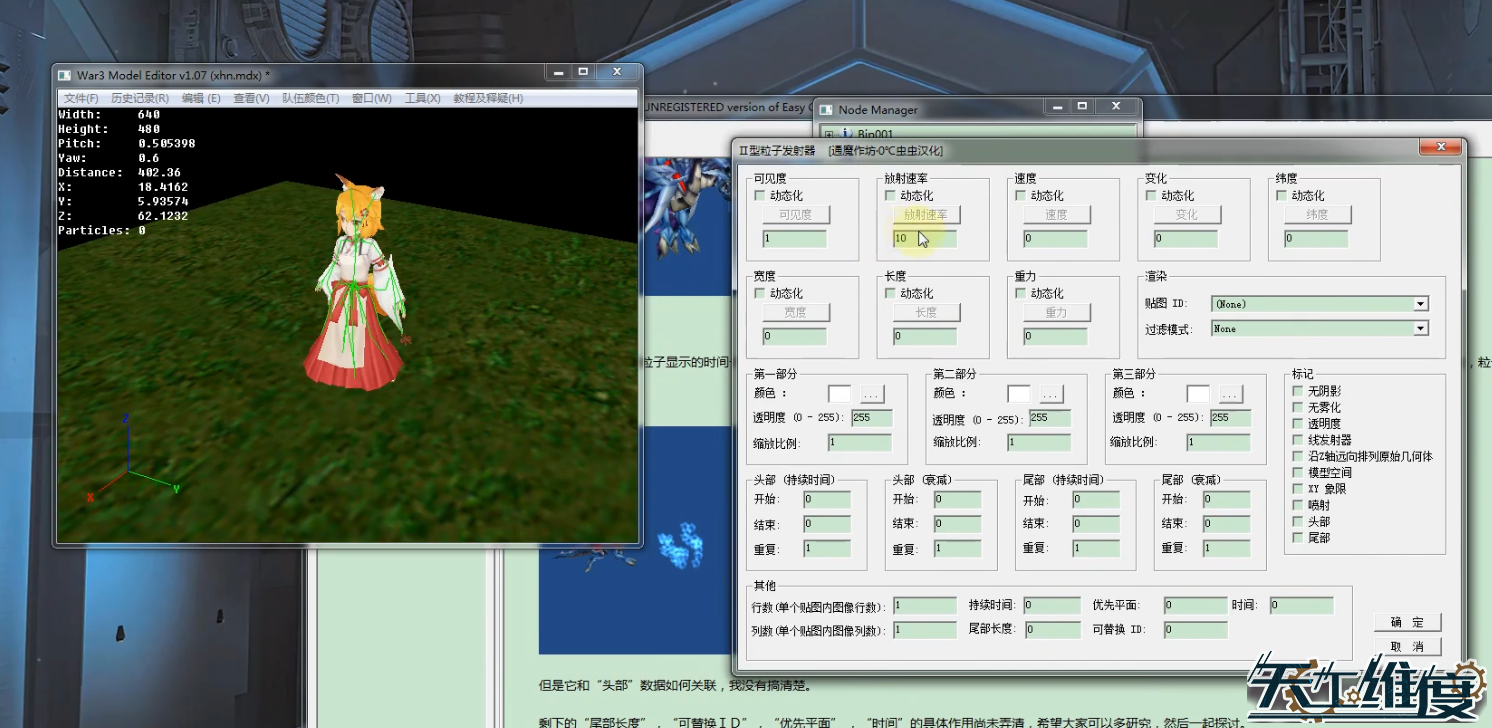Open the 工具(X) menu
The width and height of the screenshot is (1492, 728).
pyautogui.click(x=422, y=98)
